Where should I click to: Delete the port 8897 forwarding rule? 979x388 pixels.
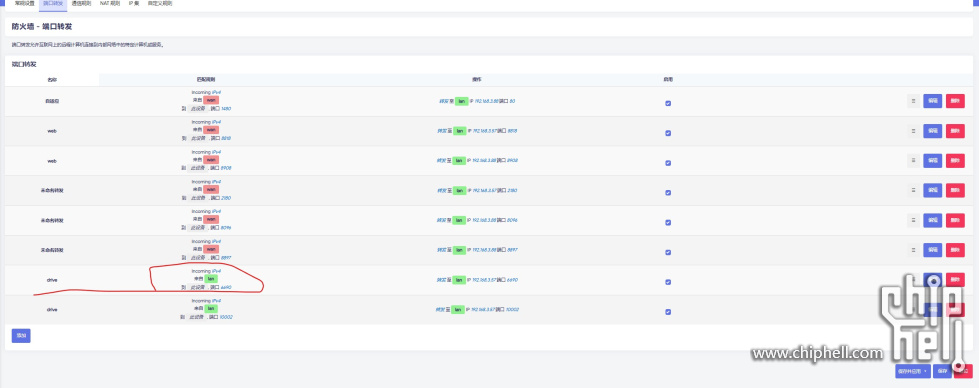tap(955, 250)
